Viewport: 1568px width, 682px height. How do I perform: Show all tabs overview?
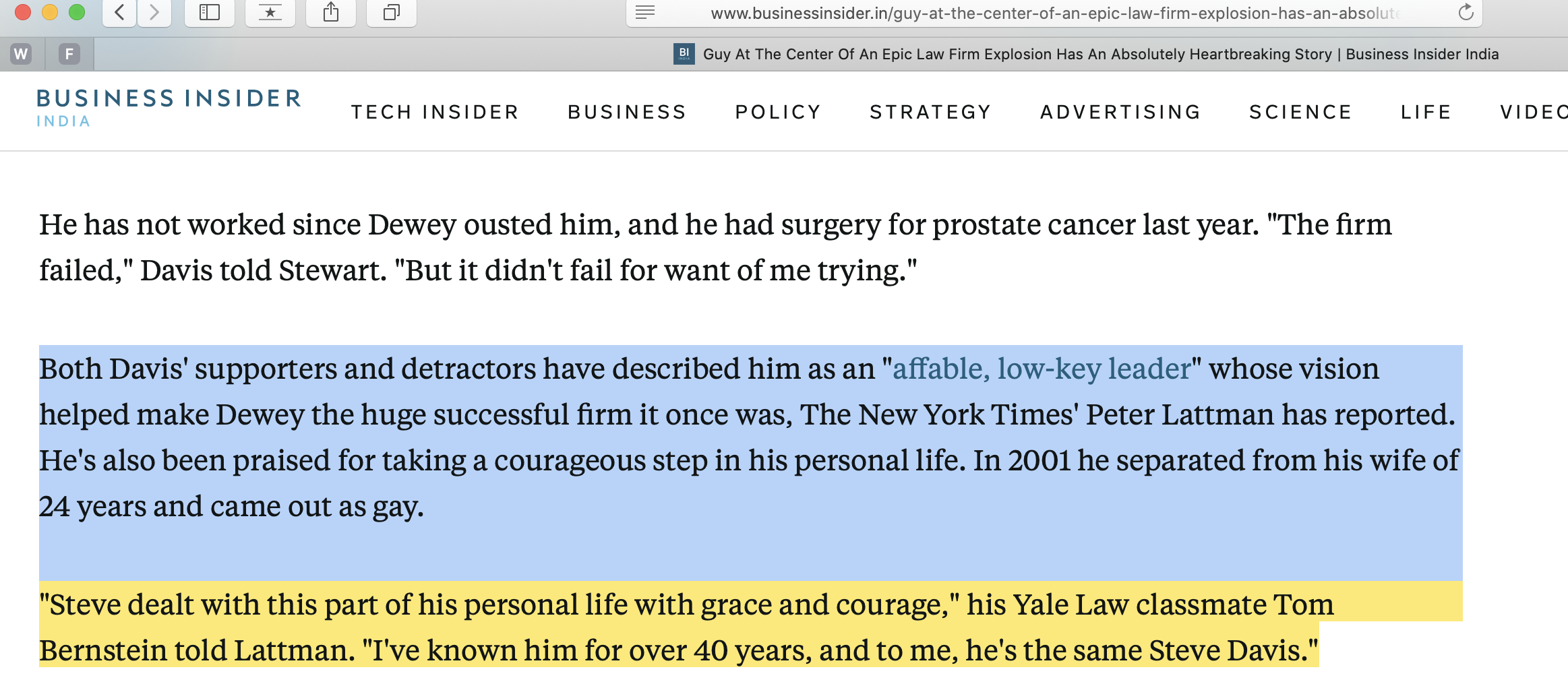pyautogui.click(x=392, y=12)
